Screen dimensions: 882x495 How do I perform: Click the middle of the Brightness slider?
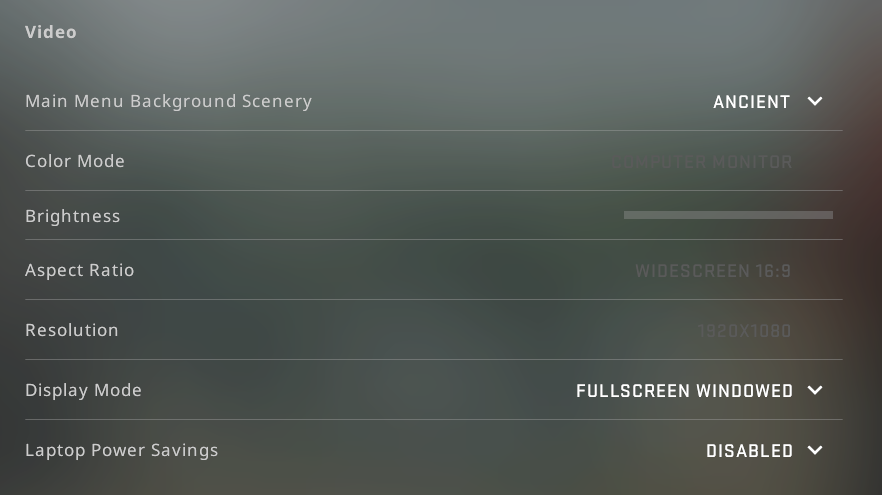(728, 215)
